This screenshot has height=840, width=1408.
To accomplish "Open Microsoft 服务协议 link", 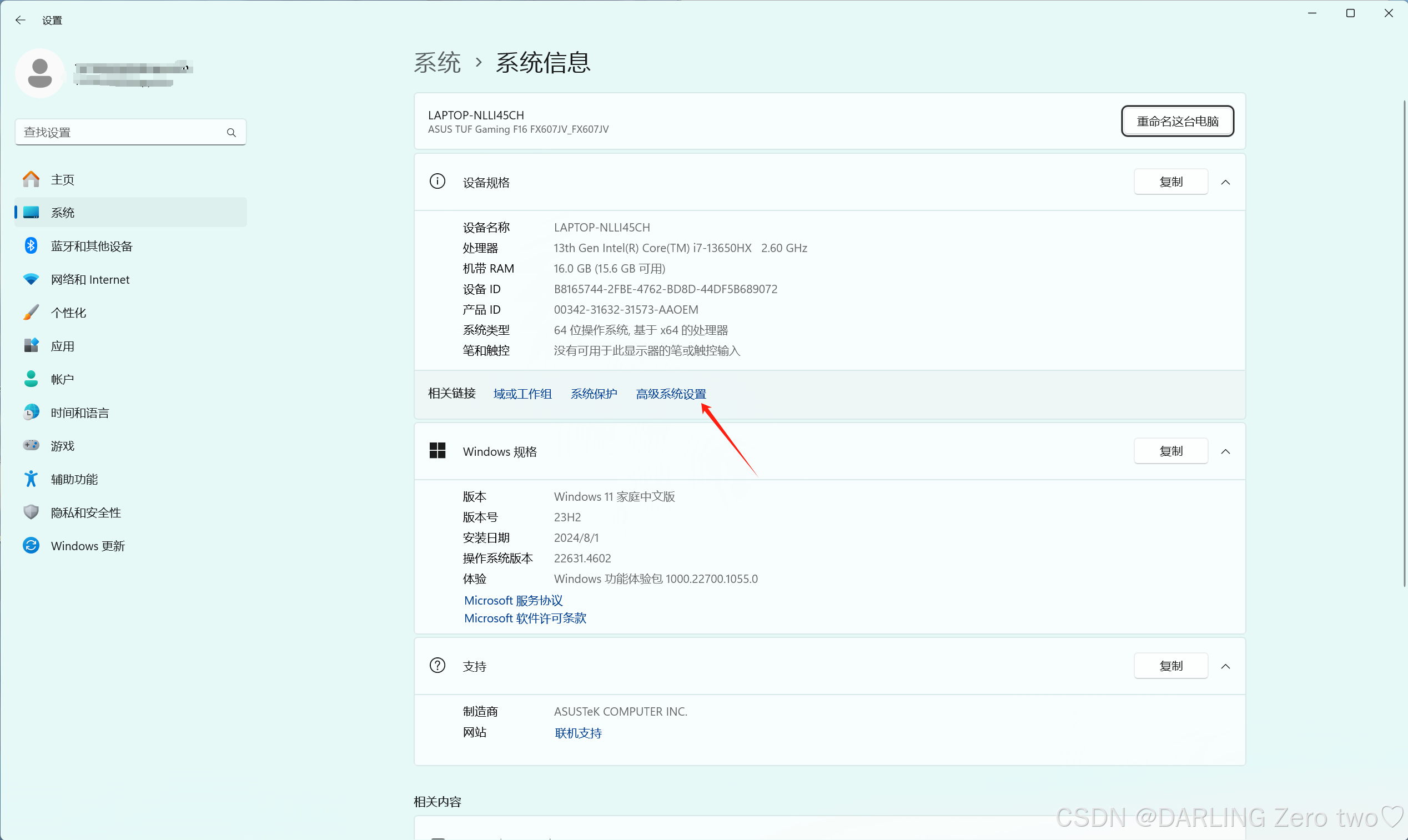I will click(x=513, y=600).
